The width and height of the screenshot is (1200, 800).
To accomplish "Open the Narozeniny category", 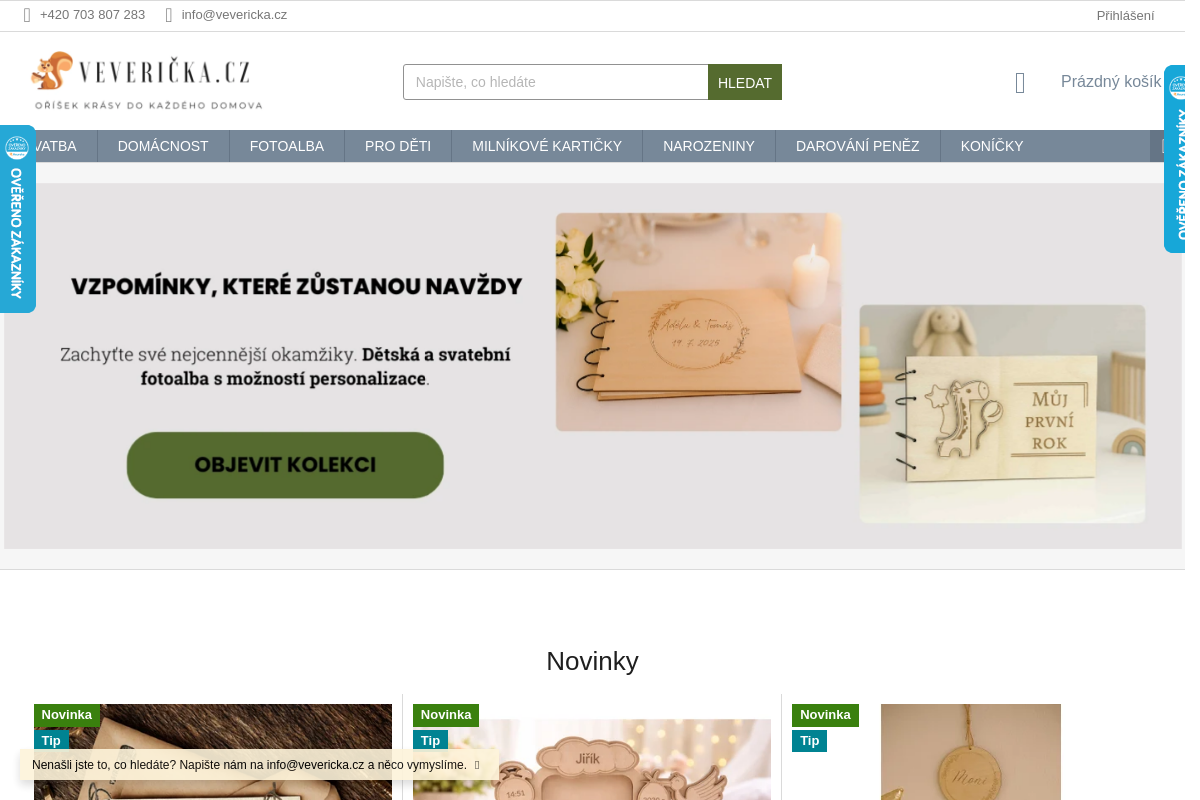I will point(709,146).
